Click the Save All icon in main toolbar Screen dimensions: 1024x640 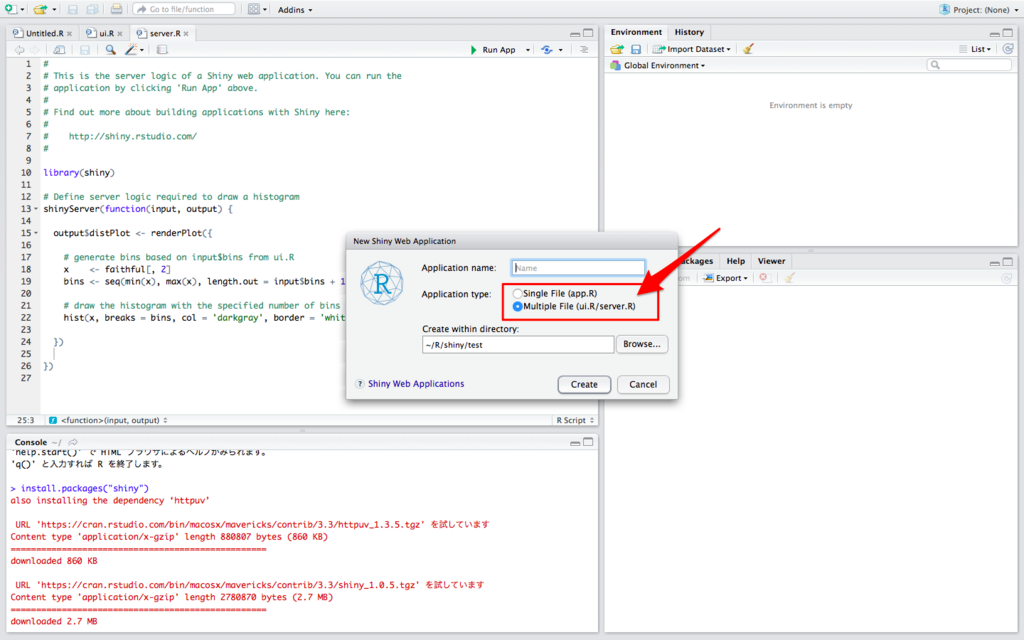(x=92, y=9)
